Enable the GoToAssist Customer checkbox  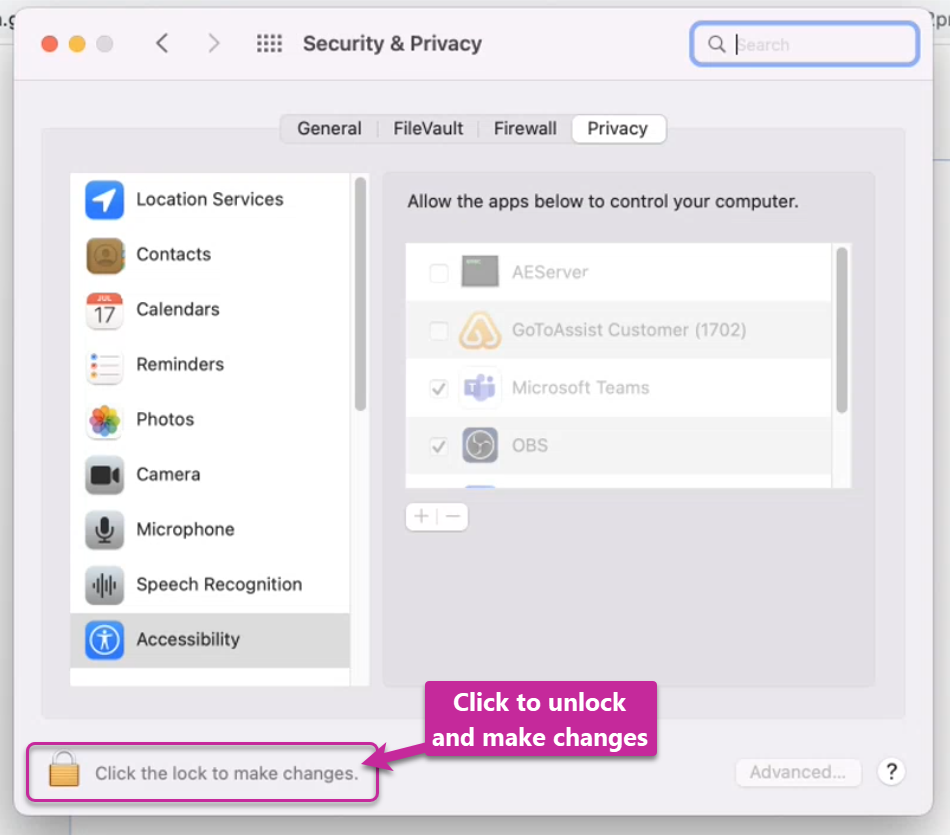point(439,330)
